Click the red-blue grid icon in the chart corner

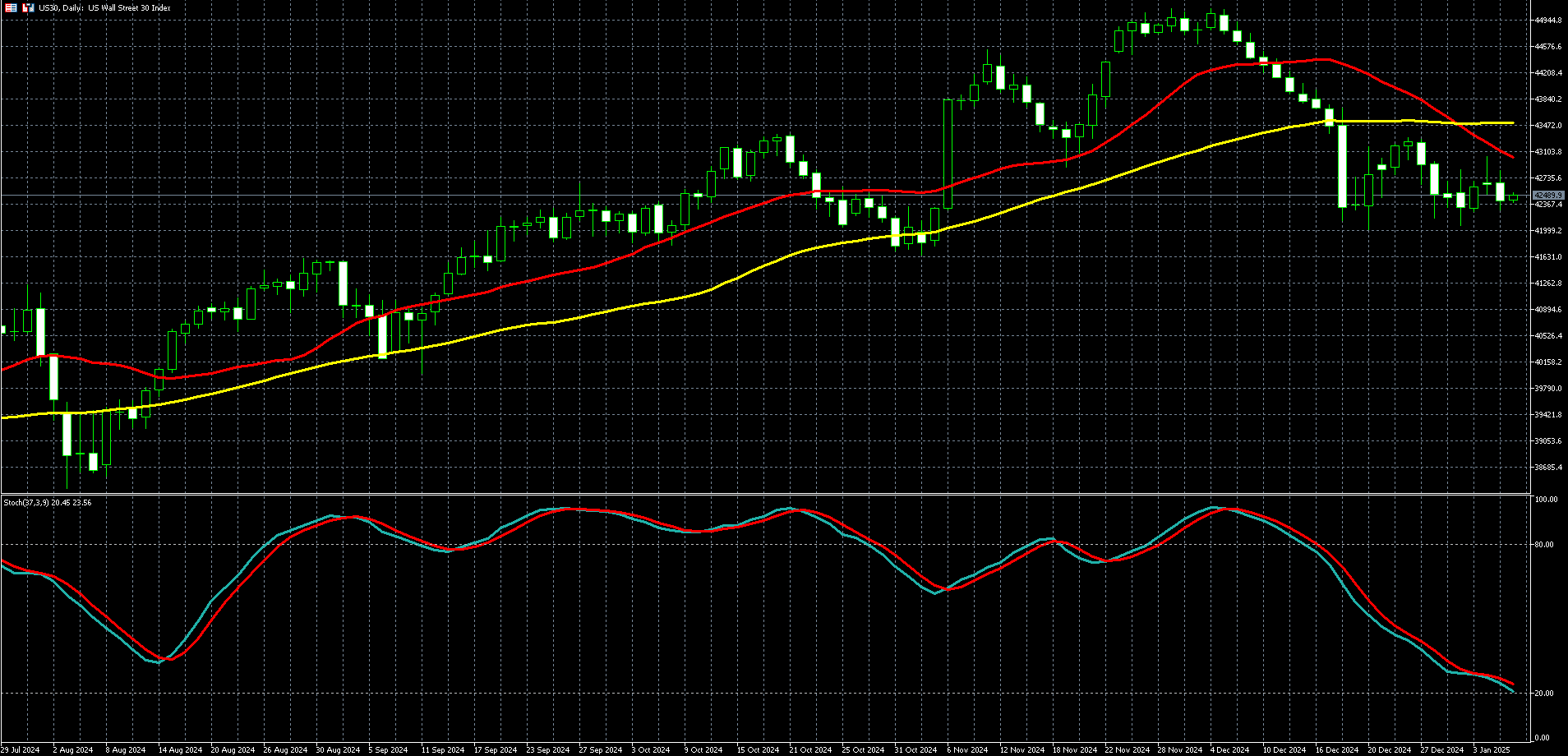[12, 7]
